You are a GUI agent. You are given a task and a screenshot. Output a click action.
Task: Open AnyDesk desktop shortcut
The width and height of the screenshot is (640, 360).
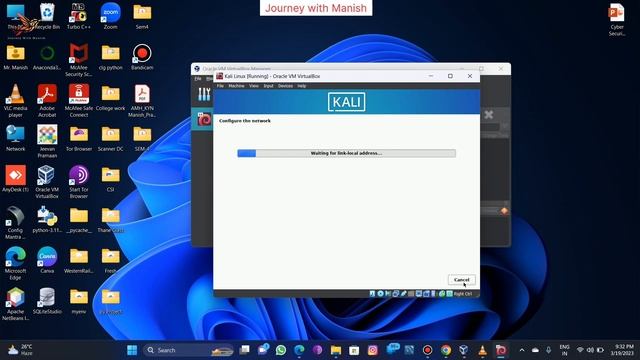(16, 179)
